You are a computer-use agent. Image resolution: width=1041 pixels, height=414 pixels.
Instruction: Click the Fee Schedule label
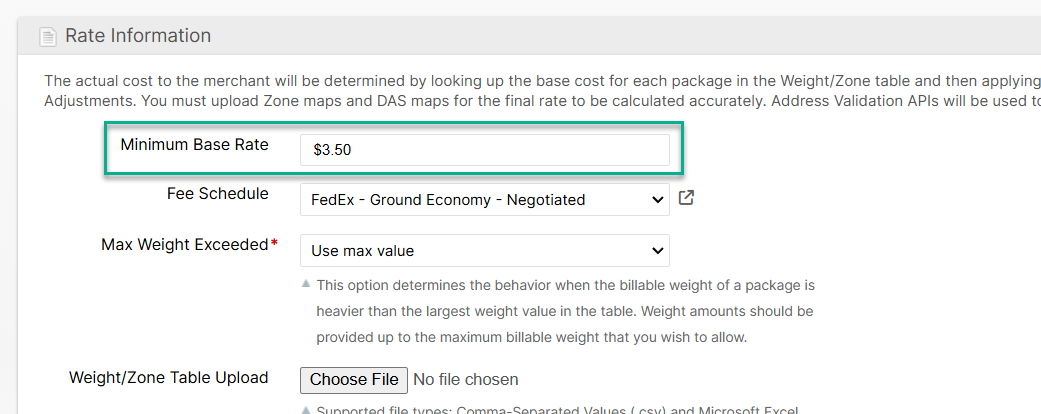[217, 194]
